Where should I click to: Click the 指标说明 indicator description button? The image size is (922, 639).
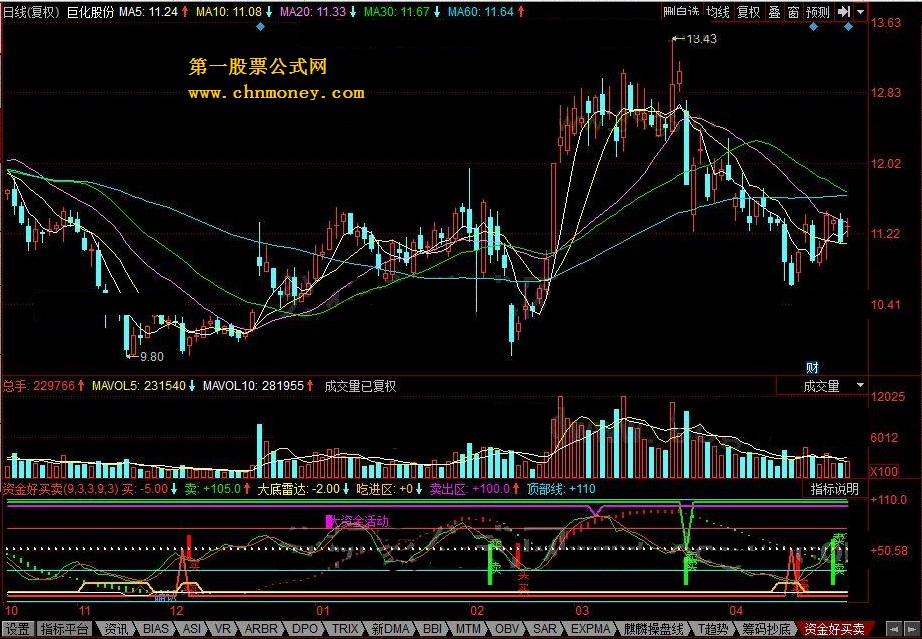click(x=834, y=489)
